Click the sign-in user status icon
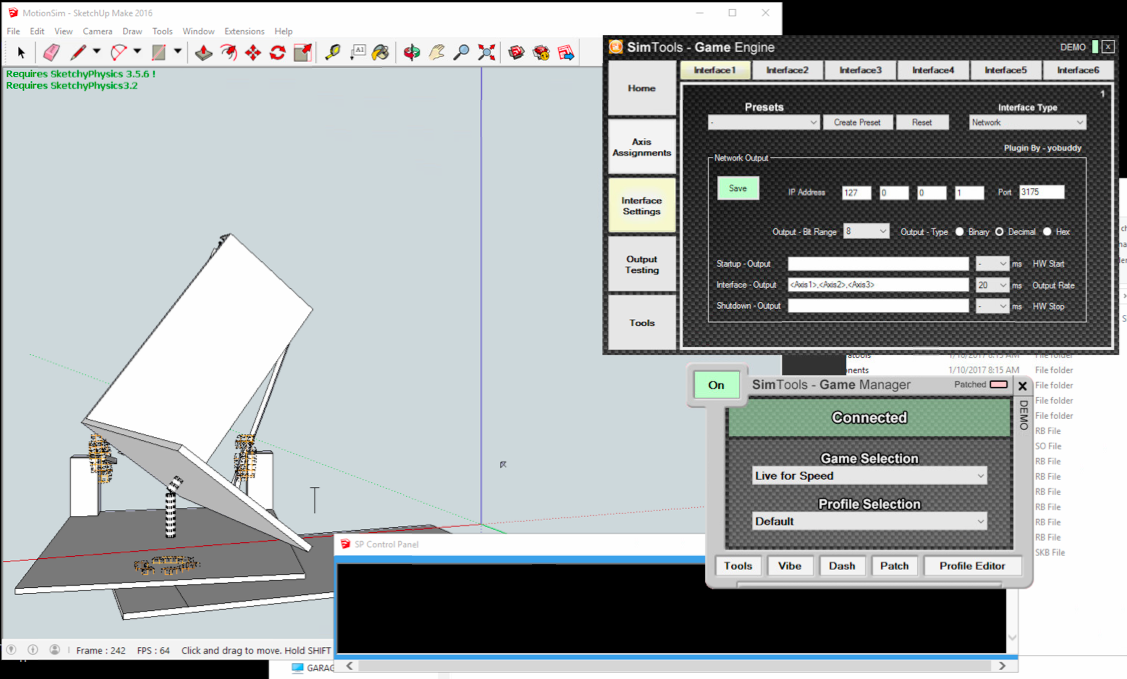Image resolution: width=1127 pixels, height=679 pixels. (55, 650)
